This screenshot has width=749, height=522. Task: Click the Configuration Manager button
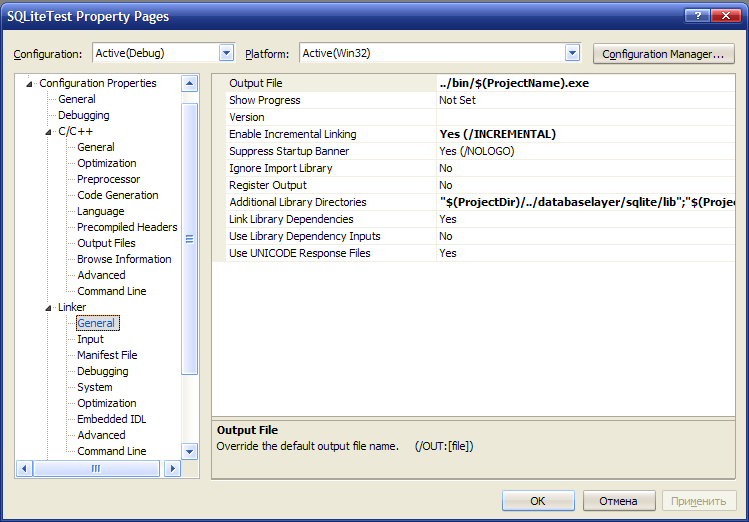(663, 54)
